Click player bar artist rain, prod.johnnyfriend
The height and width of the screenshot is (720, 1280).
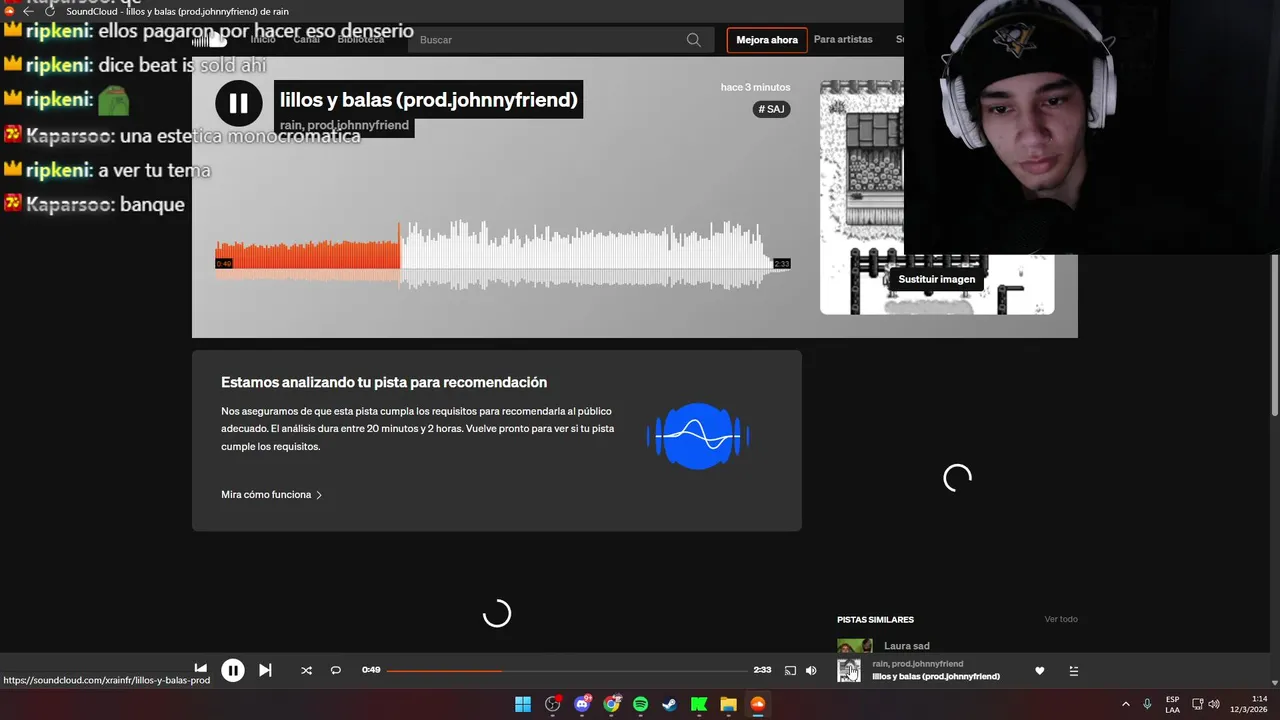918,664
